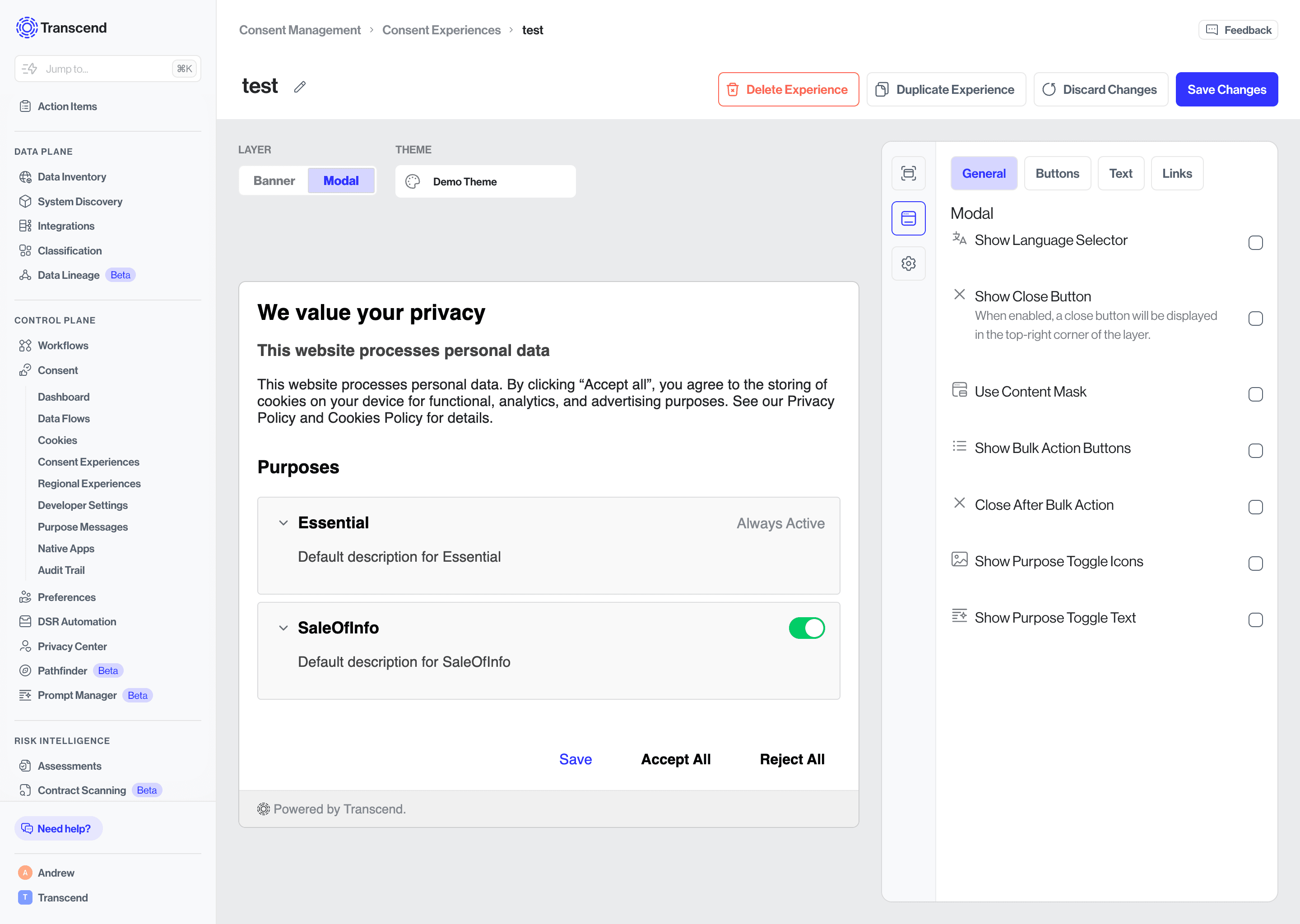Click the Data Lineage icon in sidebar
Viewport: 1300px width, 924px height.
click(25, 275)
